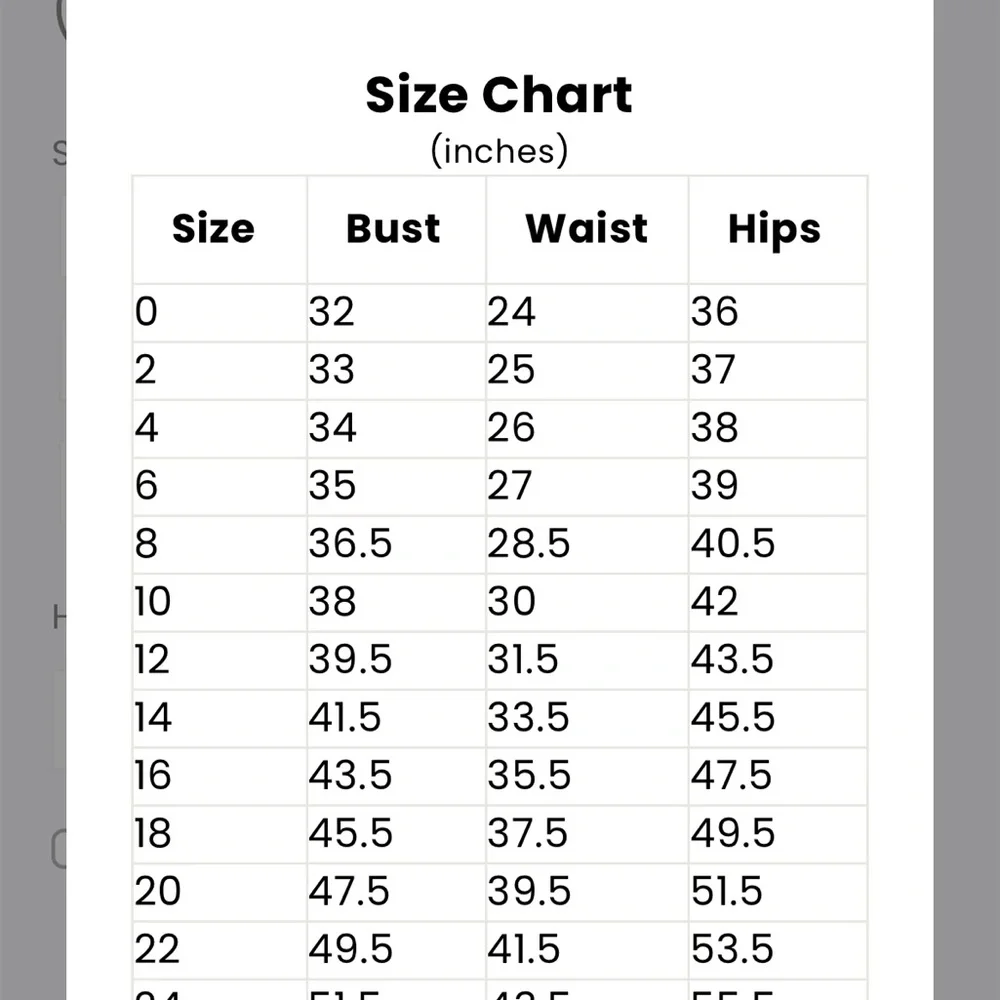Click the hips value 53.5

(x=732, y=949)
